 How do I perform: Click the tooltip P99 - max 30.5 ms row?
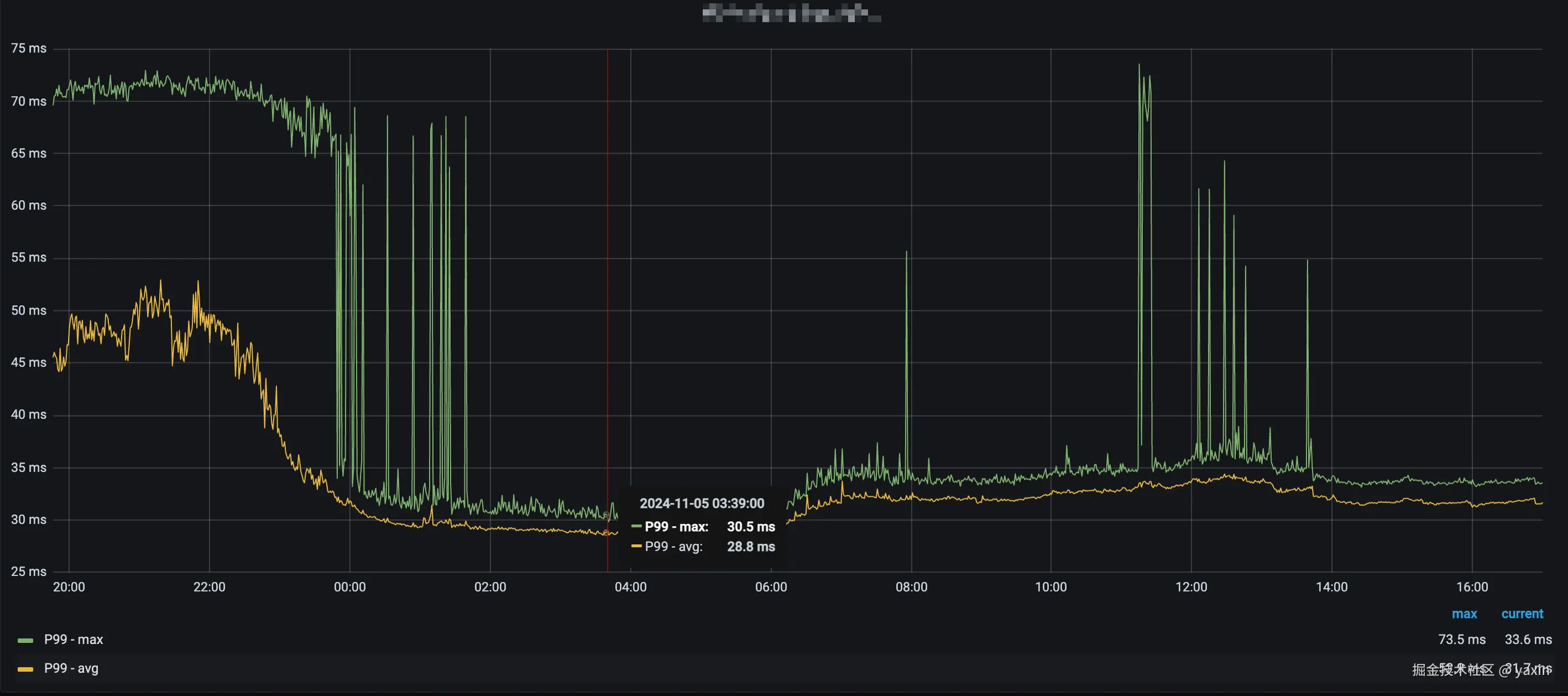click(704, 527)
